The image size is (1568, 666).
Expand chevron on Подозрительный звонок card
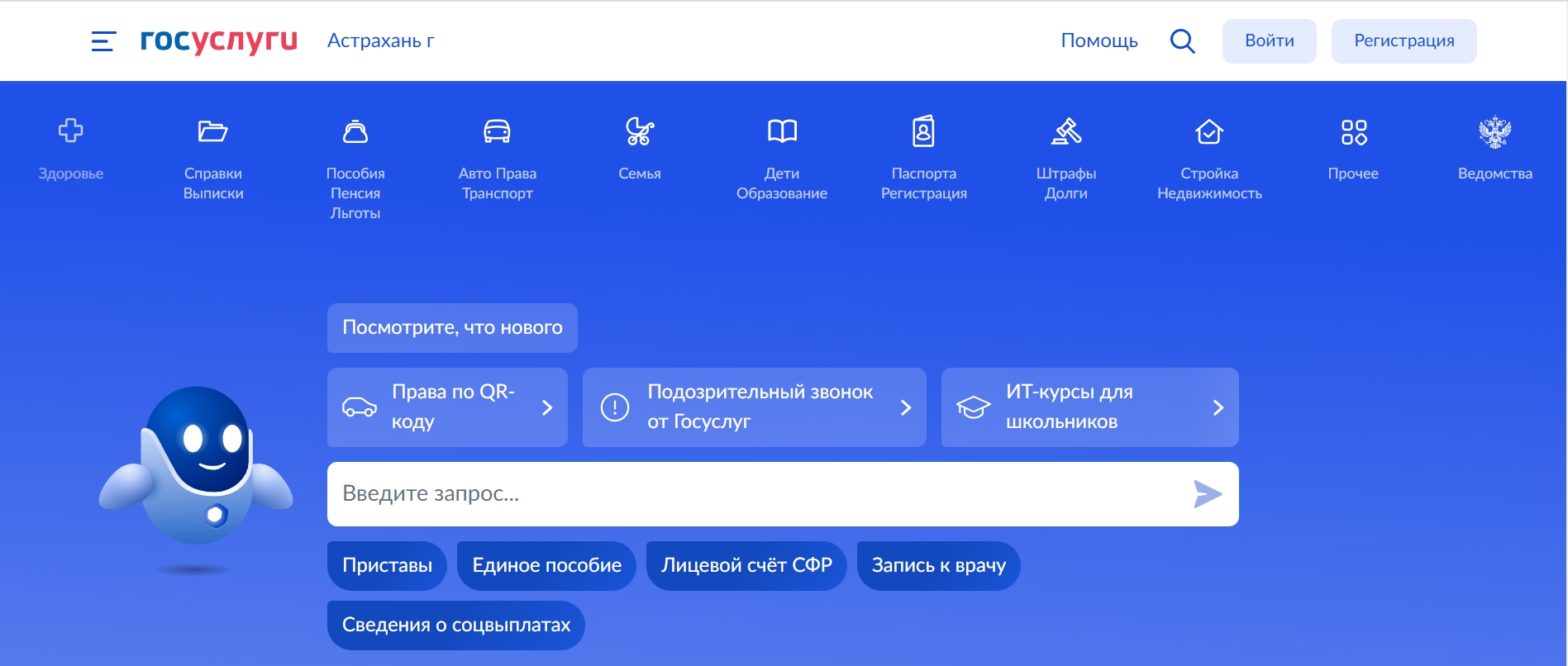click(x=906, y=407)
